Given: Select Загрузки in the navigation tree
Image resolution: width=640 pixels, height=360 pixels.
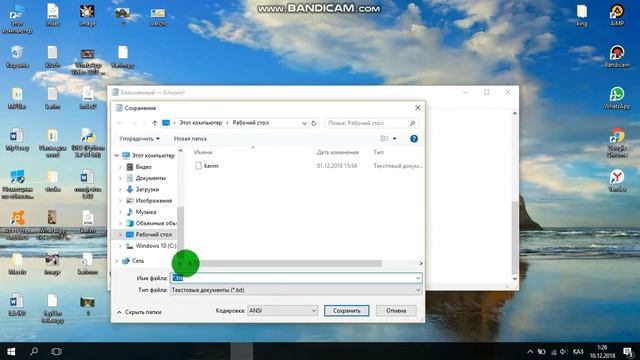Looking at the screenshot, I should coord(147,189).
